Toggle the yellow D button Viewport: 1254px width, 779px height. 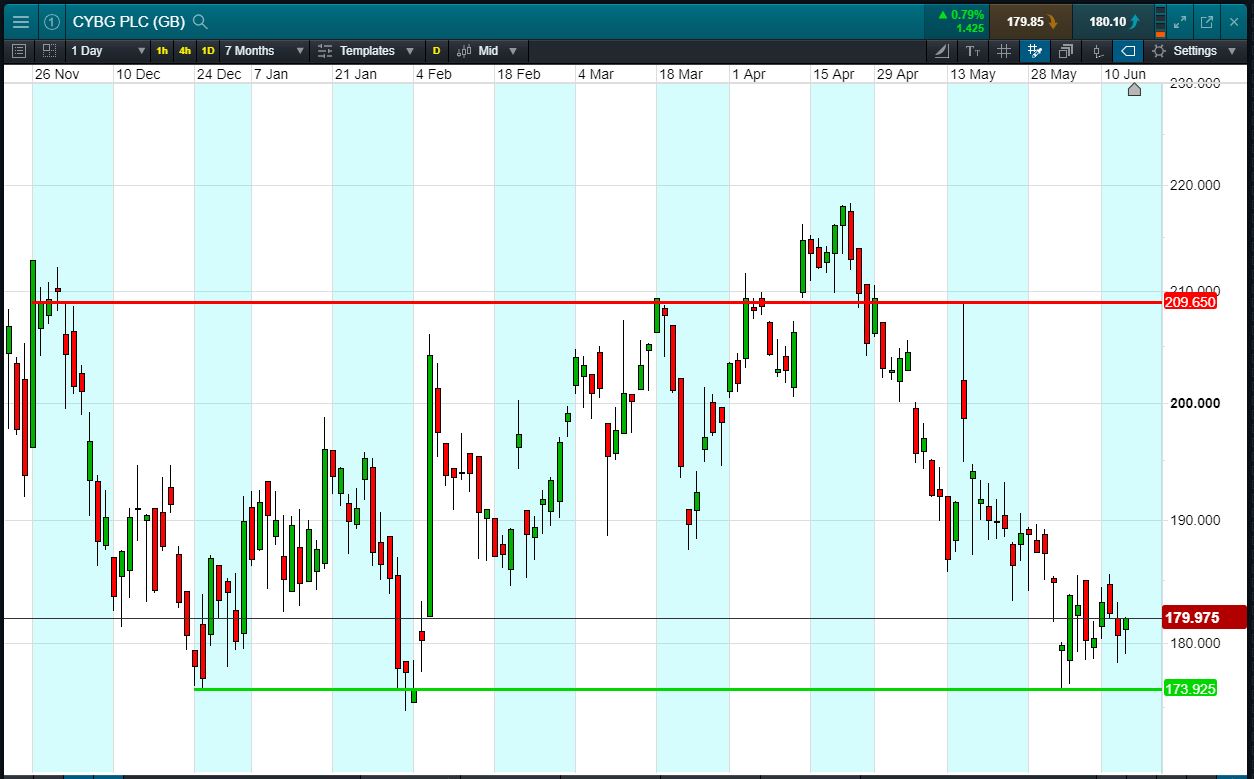(x=436, y=50)
